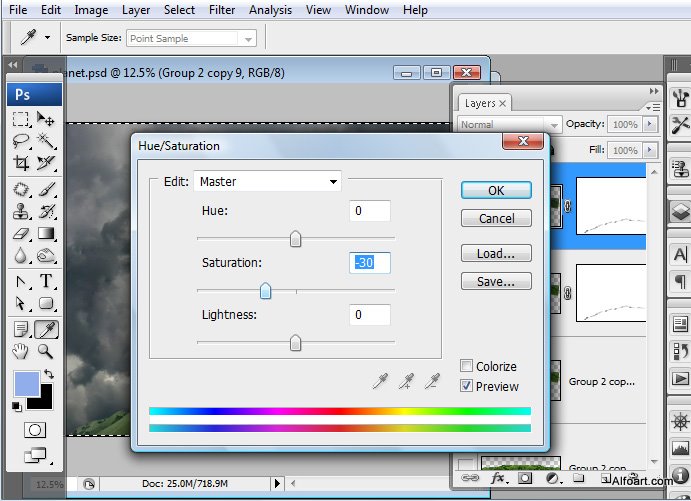Enable the Colorize checkbox
691x501 pixels.
coord(467,367)
